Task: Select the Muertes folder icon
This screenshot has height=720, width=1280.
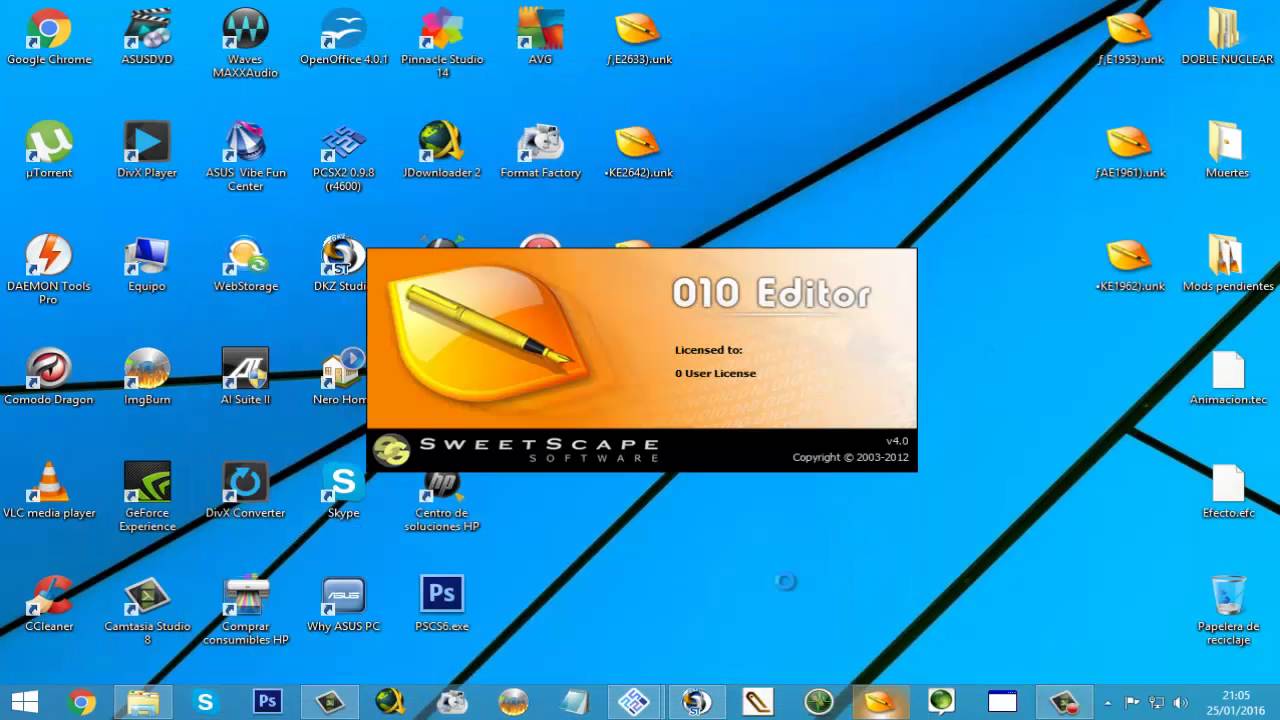Action: pos(1228,150)
